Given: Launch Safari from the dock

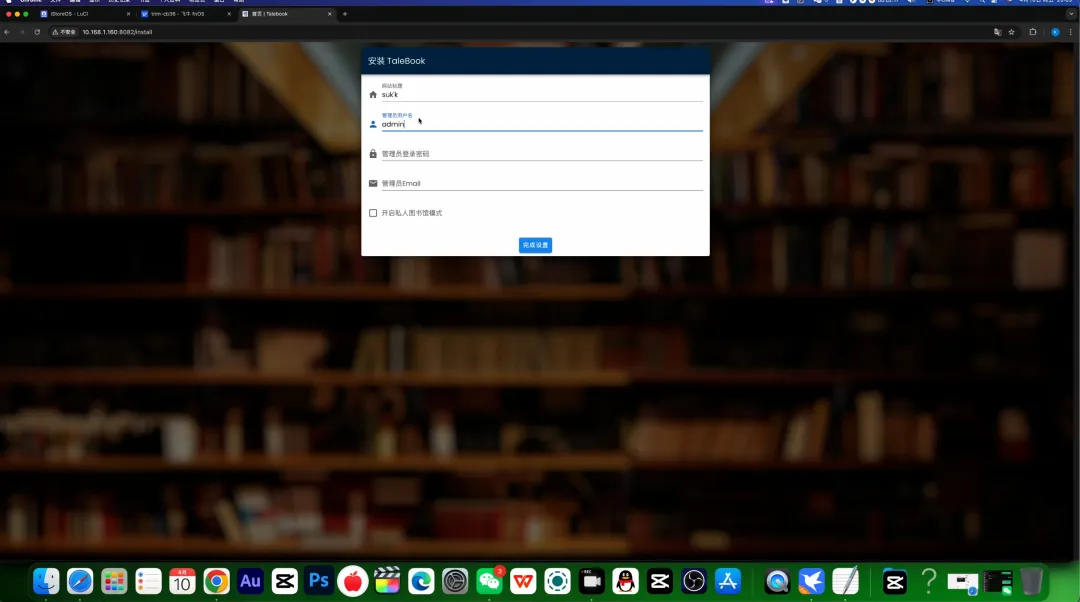Looking at the screenshot, I should tap(80, 581).
